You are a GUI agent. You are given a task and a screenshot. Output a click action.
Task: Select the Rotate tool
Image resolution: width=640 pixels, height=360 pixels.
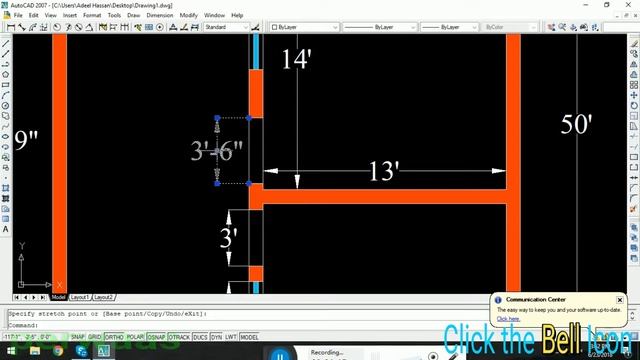(634, 106)
